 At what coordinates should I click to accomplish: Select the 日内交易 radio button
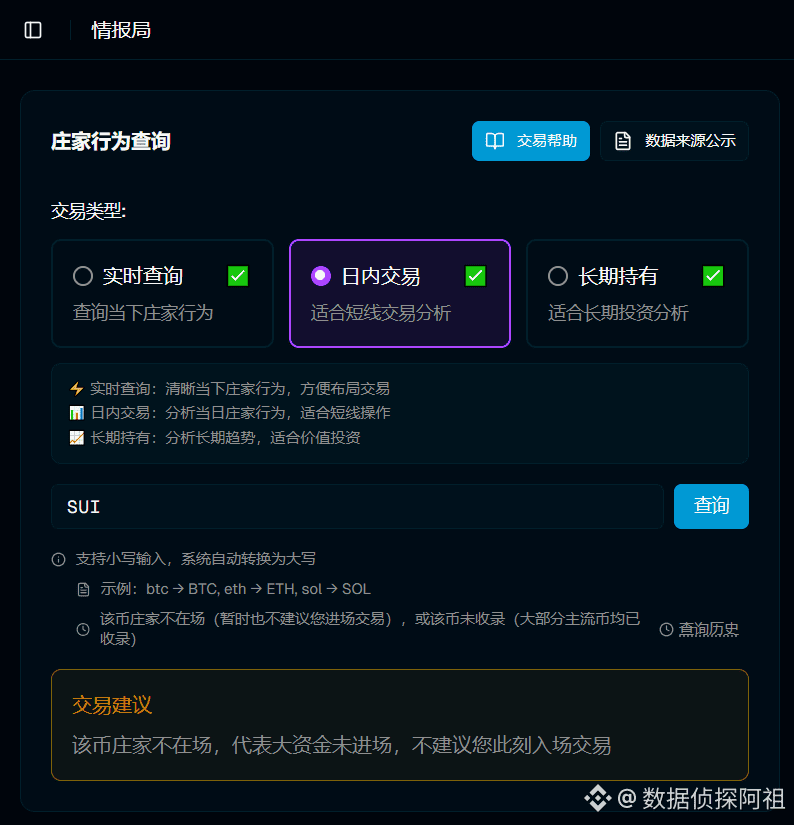pyautogui.click(x=320, y=276)
